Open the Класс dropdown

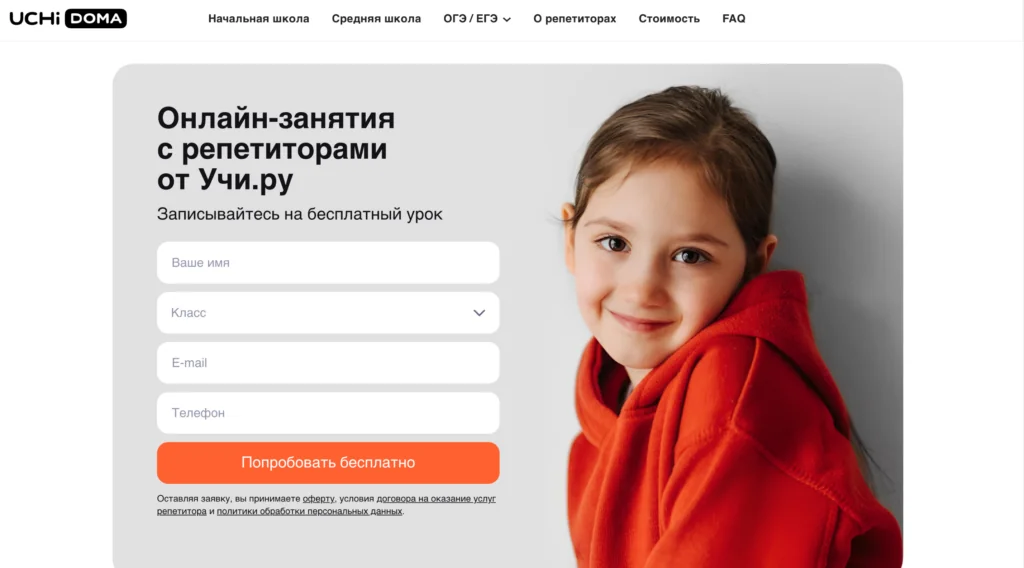tap(328, 313)
